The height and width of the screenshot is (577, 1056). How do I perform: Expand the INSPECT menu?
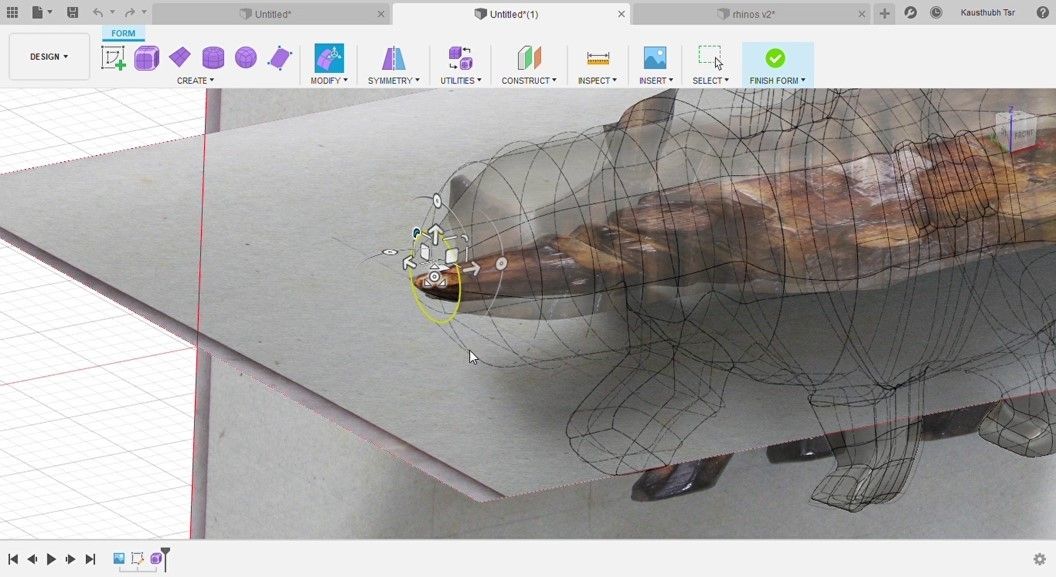(597, 81)
